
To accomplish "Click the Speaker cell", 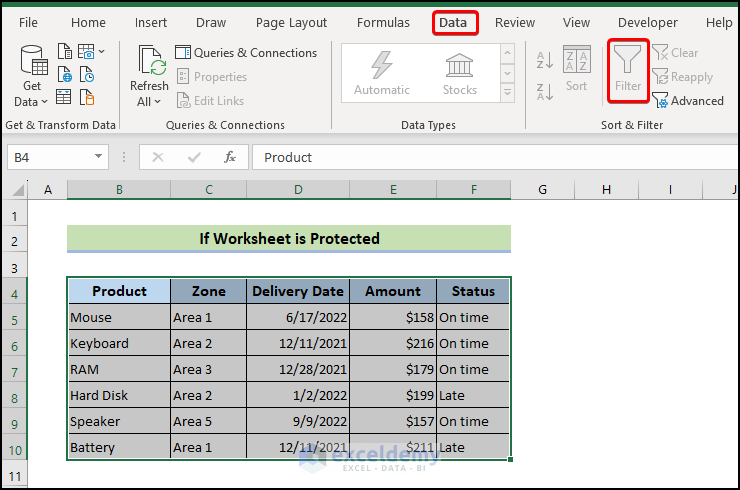I will (119, 421).
